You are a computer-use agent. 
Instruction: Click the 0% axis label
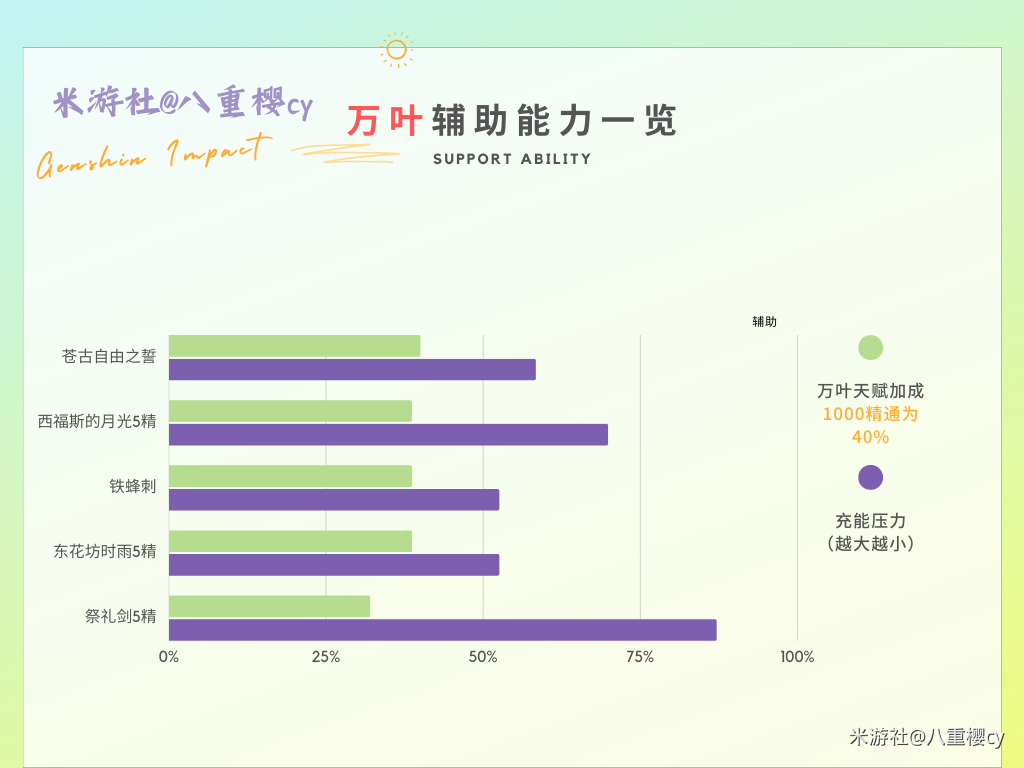pos(168,657)
